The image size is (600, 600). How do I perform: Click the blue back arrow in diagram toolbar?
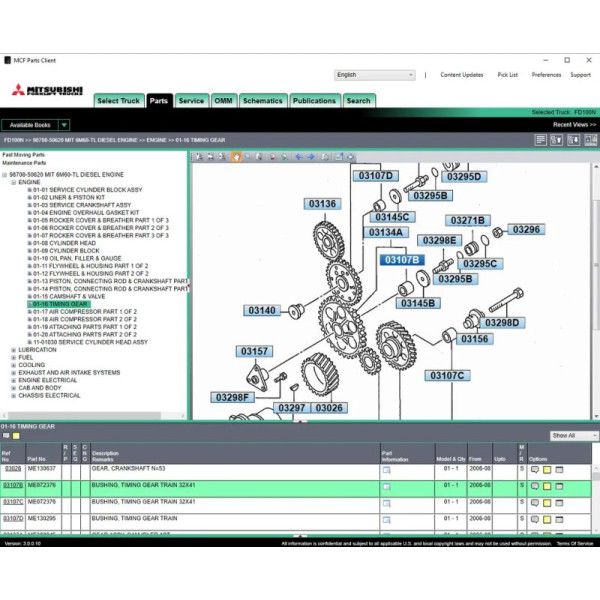click(299, 157)
